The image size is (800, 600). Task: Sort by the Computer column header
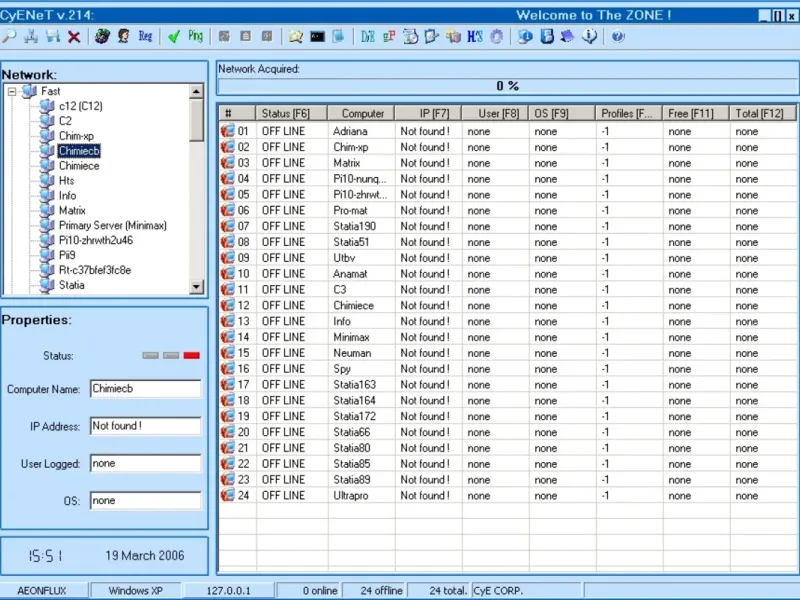tap(362, 114)
